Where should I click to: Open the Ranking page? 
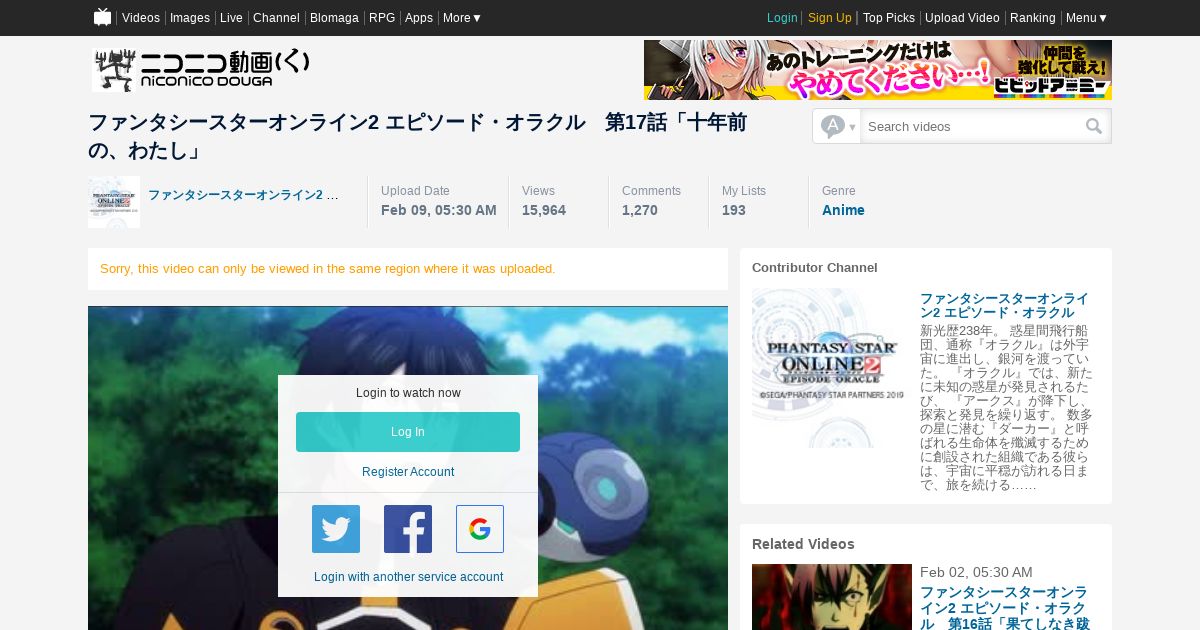point(1033,18)
